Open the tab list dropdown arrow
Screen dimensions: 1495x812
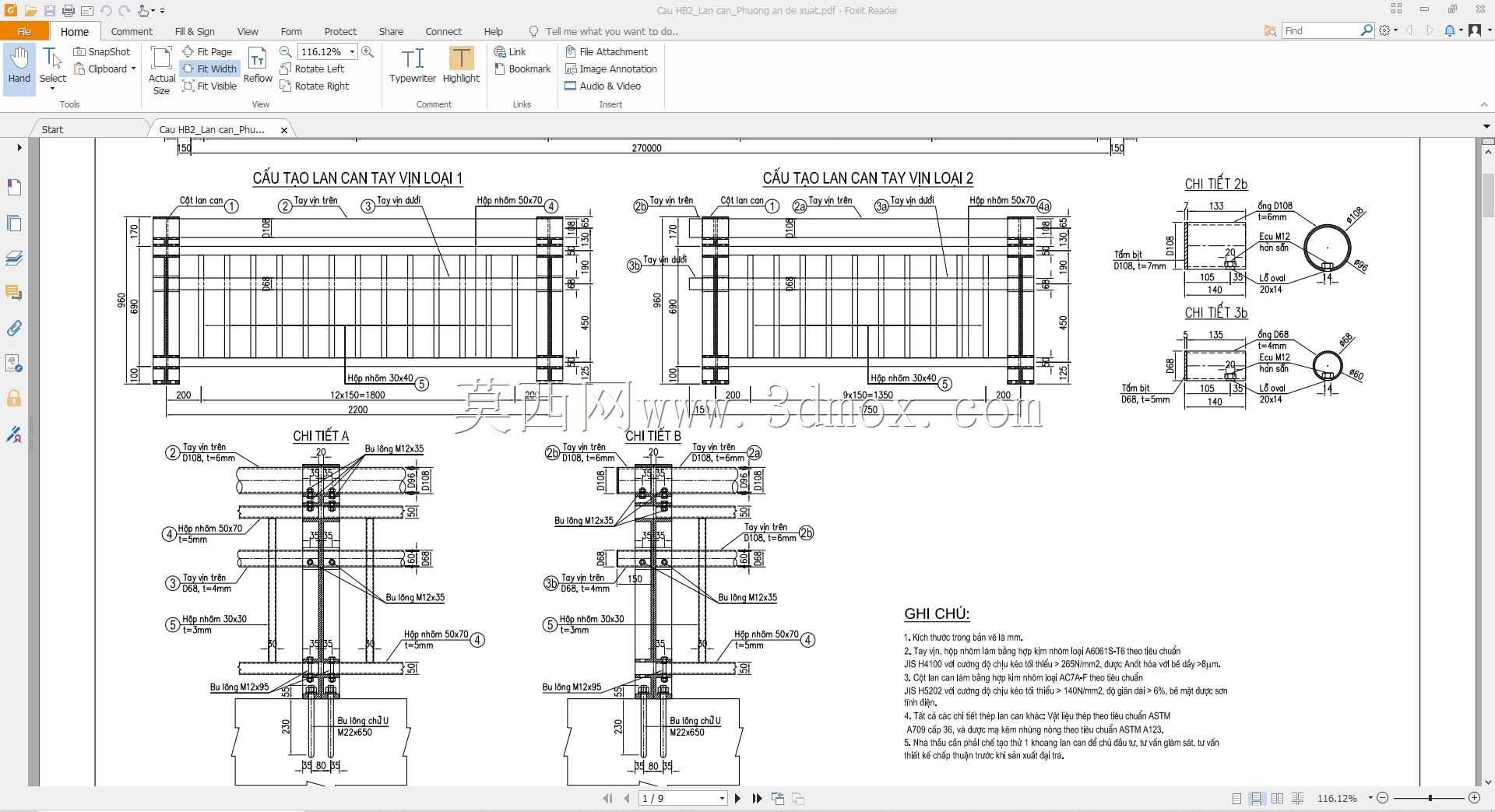[1486, 126]
